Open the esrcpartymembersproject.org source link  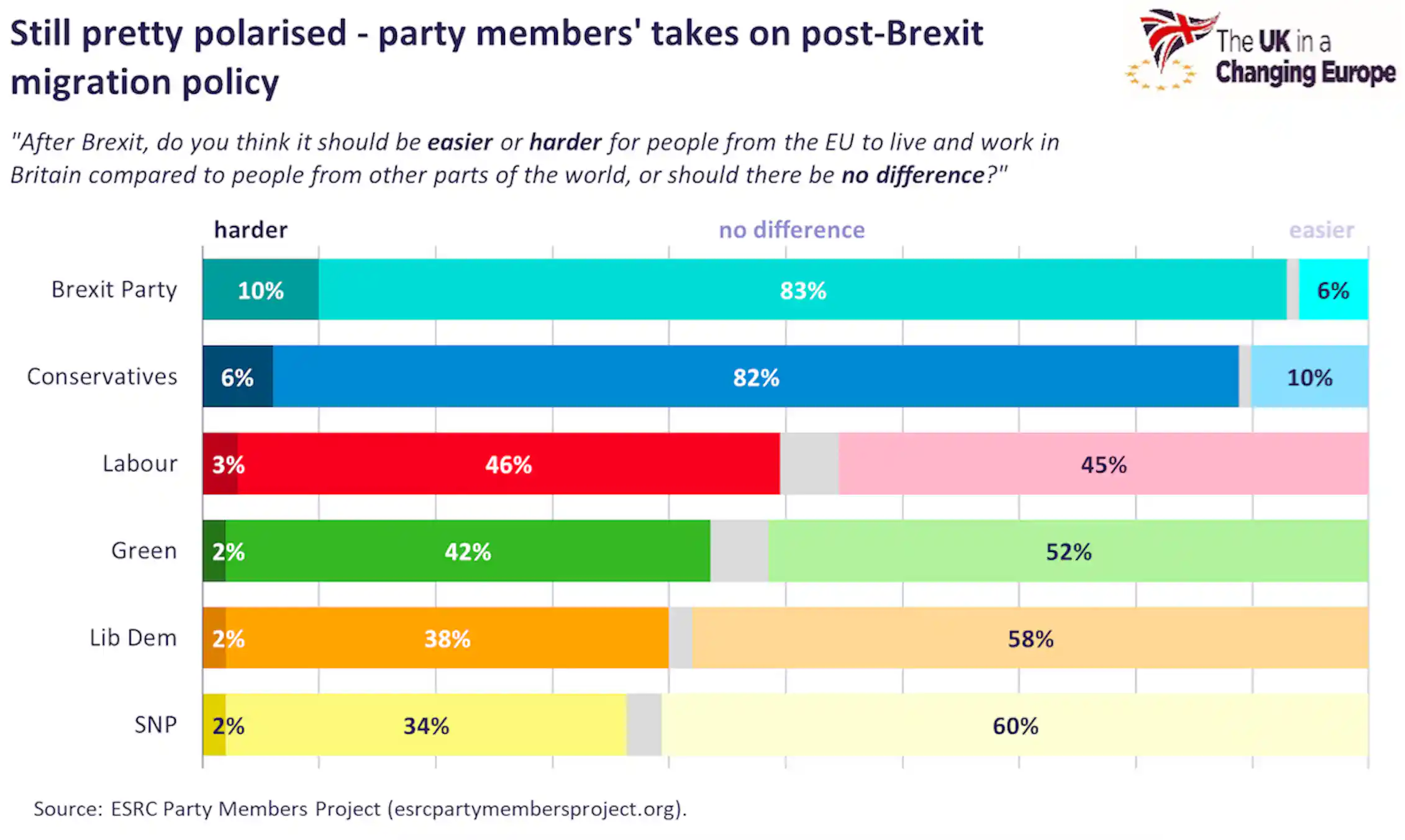tap(535, 809)
